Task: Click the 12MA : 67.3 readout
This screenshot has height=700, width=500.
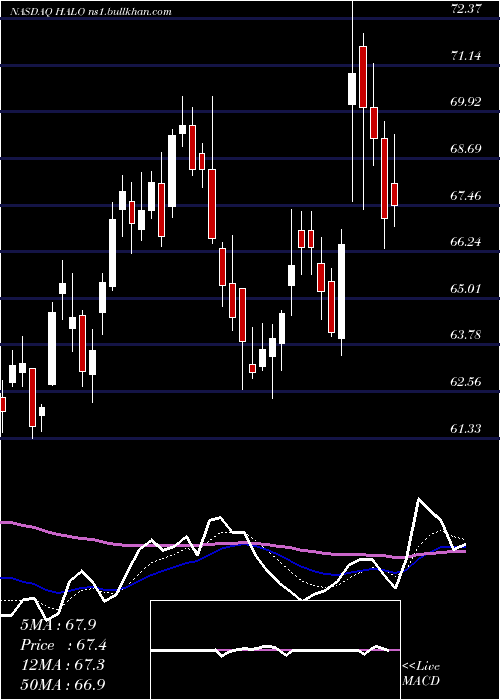Action: tap(62, 665)
